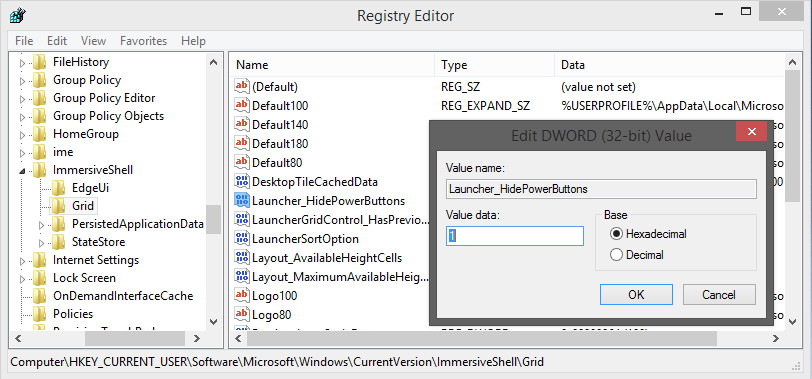
Task: Select the LauncherGridControl_HasPrevio... value name
Action: (x=340, y=220)
